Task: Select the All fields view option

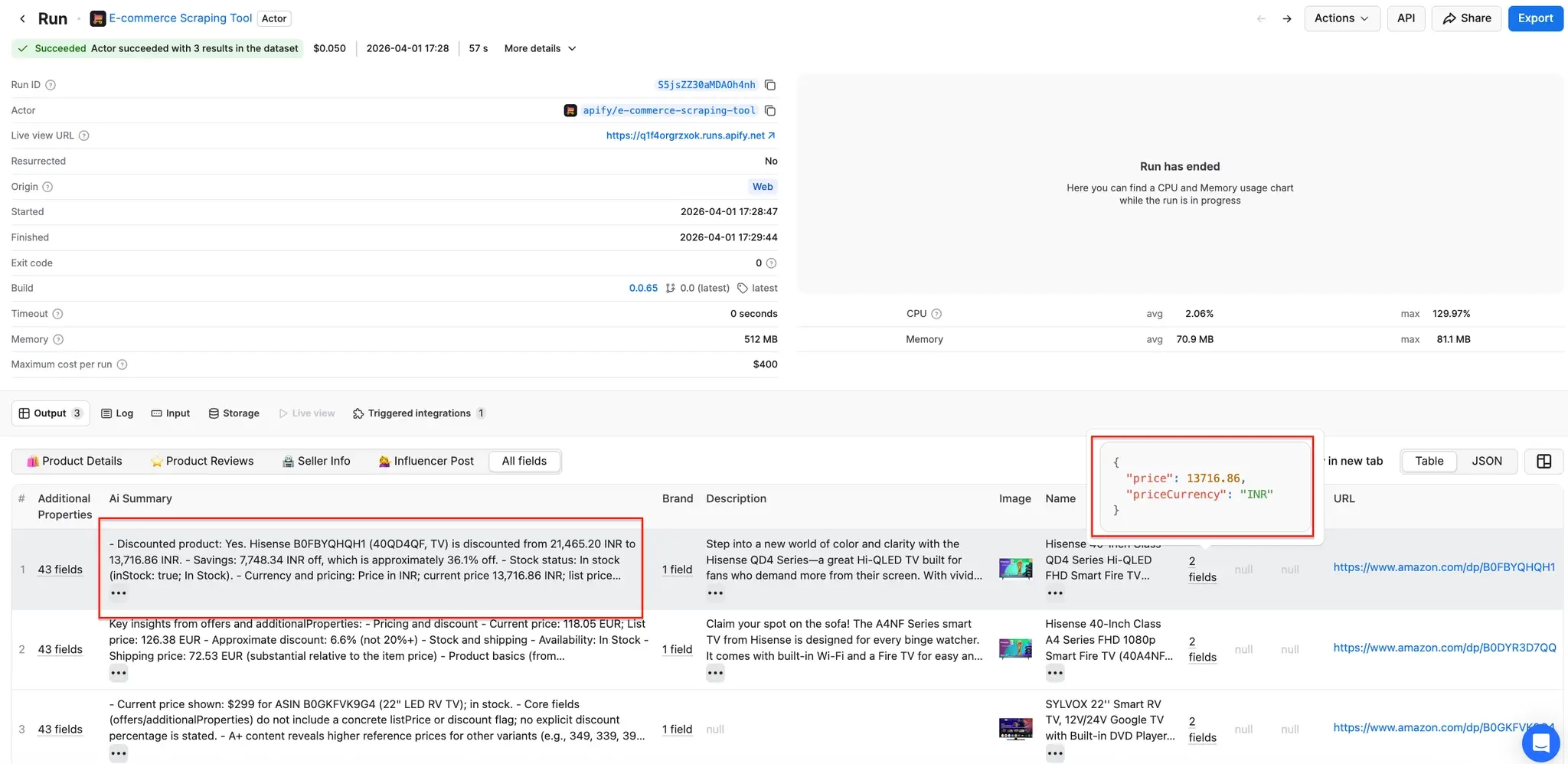Action: (x=524, y=461)
